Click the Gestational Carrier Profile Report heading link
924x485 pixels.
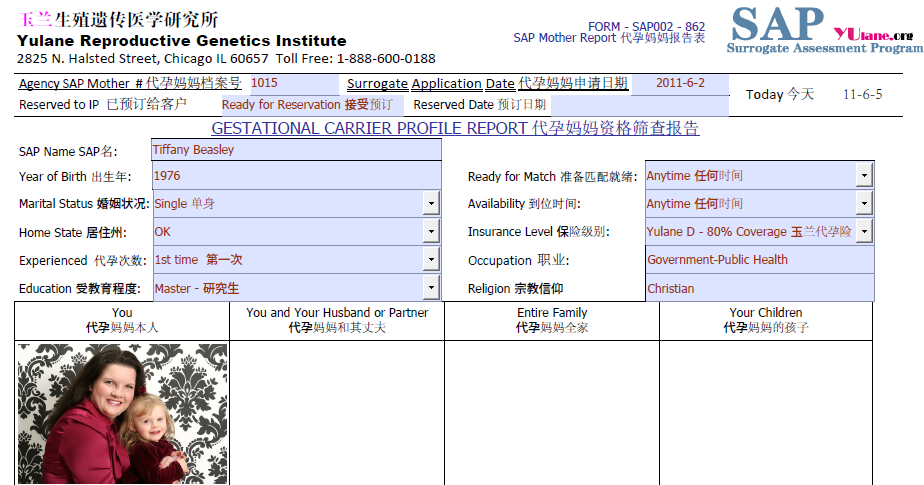point(455,128)
